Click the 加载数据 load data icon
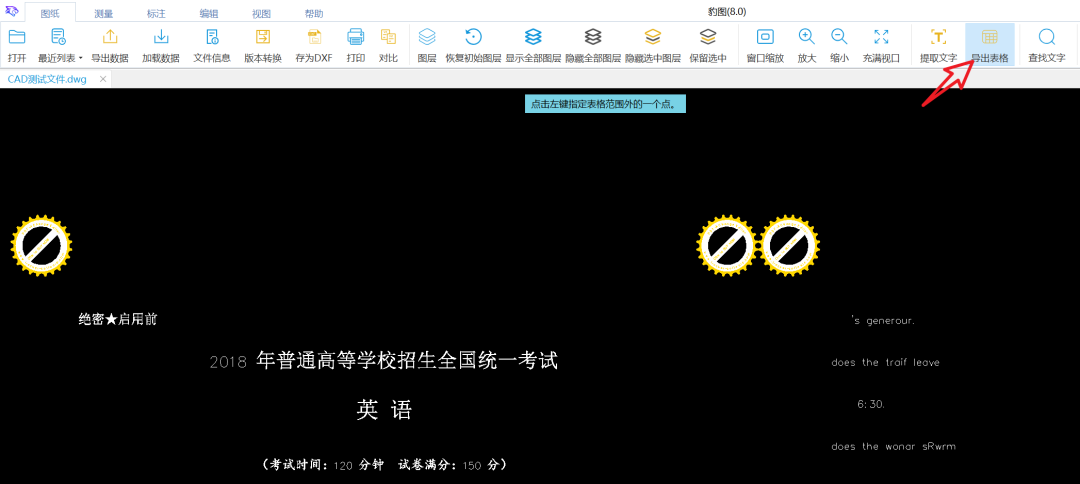Viewport: 1080px width, 484px height. tap(160, 37)
